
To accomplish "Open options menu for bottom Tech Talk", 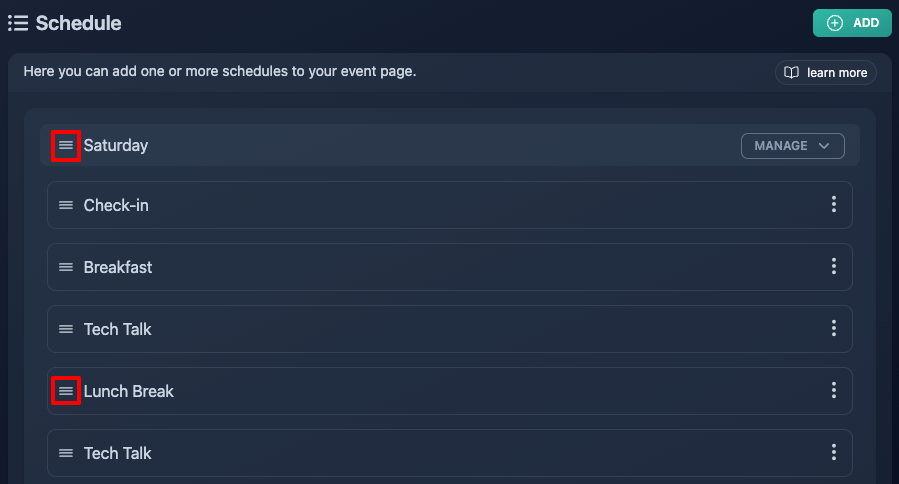I will click(x=834, y=452).
